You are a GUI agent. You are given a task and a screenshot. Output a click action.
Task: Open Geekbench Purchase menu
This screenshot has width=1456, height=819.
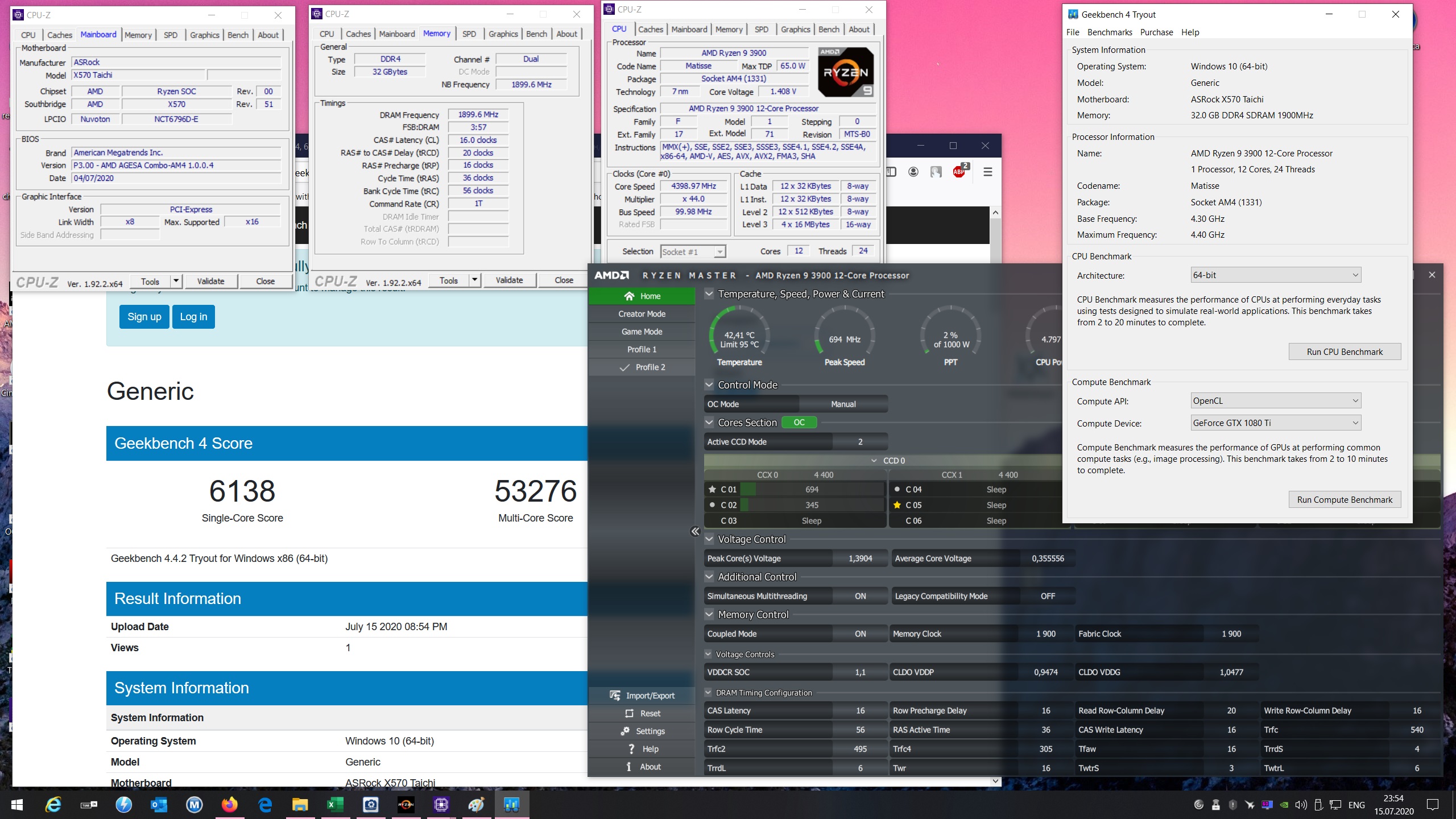[1156, 32]
